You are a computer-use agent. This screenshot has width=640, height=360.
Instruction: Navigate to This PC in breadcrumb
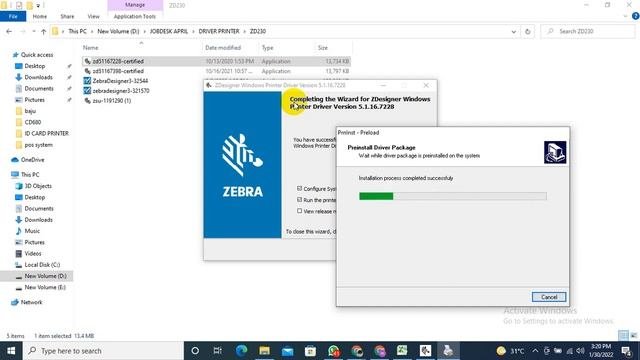(x=78, y=31)
